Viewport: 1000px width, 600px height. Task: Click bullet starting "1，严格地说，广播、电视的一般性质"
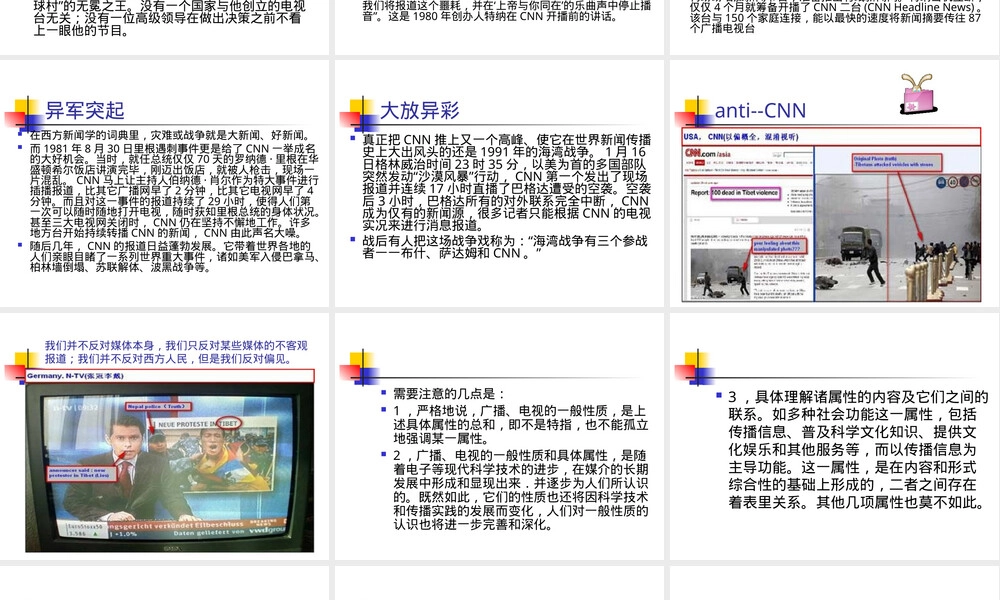point(520,425)
